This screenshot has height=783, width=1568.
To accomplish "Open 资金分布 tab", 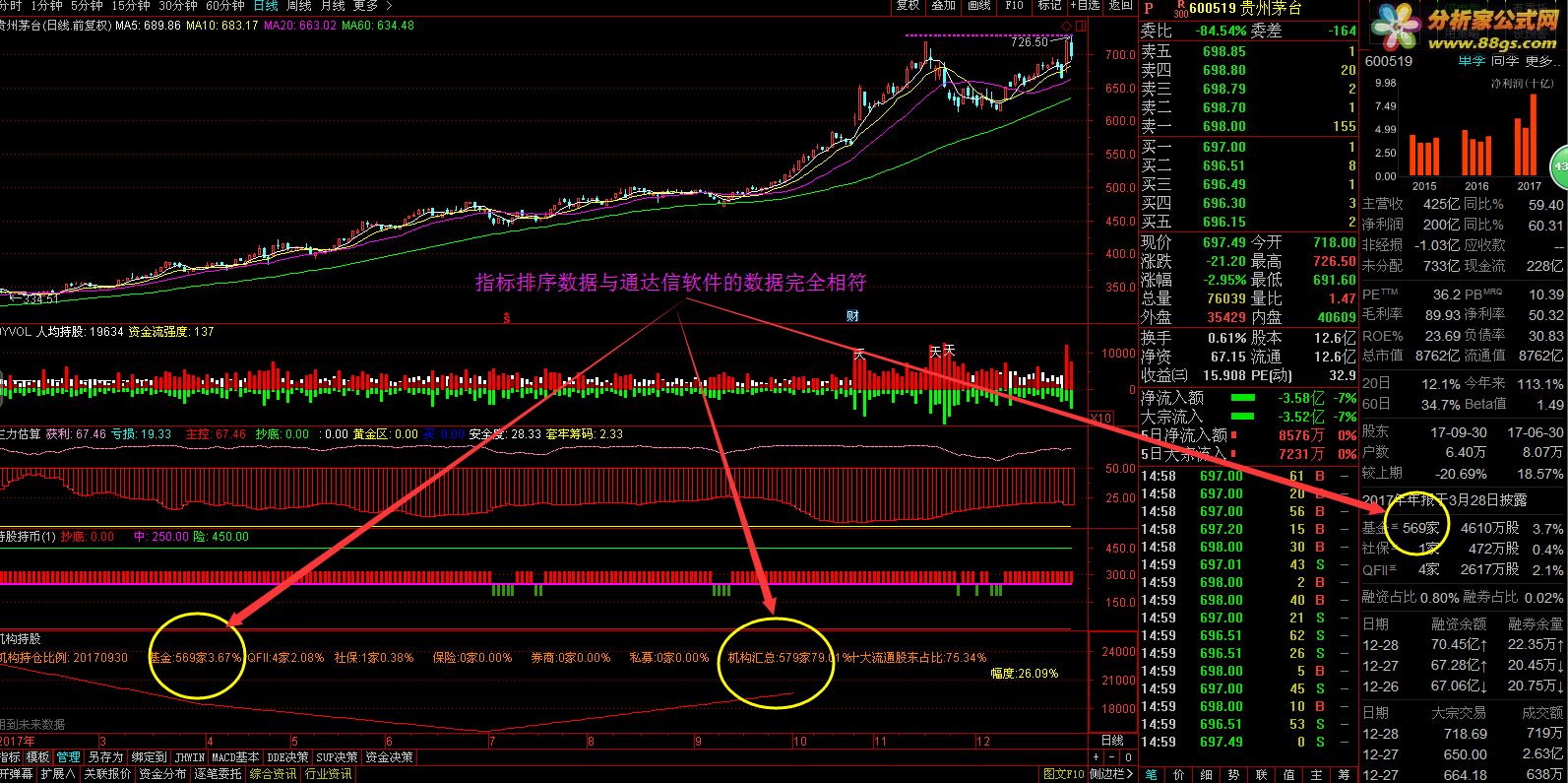I will click(x=162, y=774).
